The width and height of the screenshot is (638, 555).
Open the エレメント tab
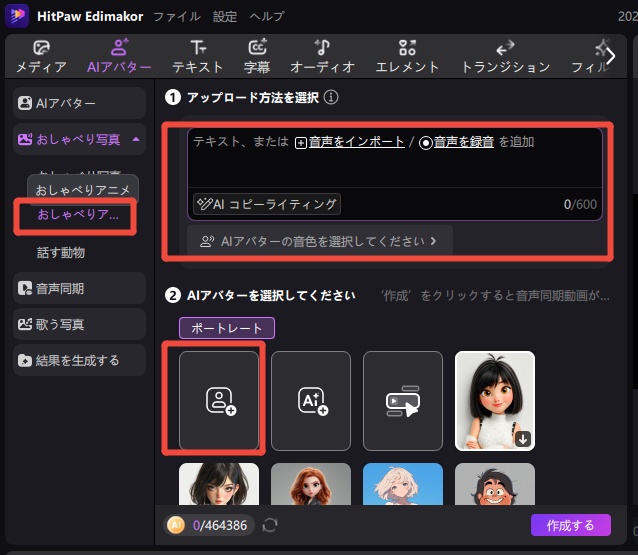click(407, 57)
